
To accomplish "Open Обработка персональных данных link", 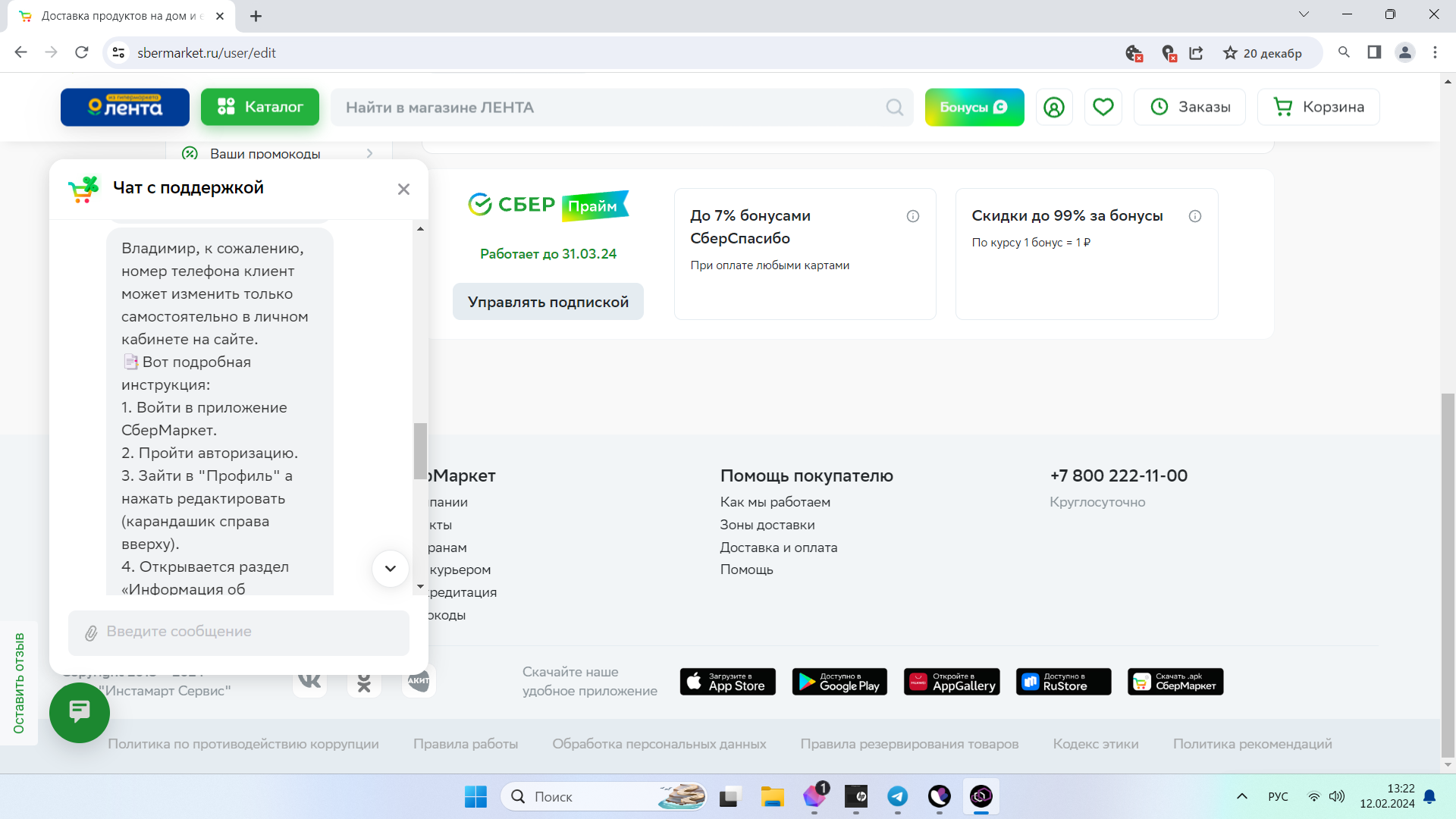I will pos(659,744).
